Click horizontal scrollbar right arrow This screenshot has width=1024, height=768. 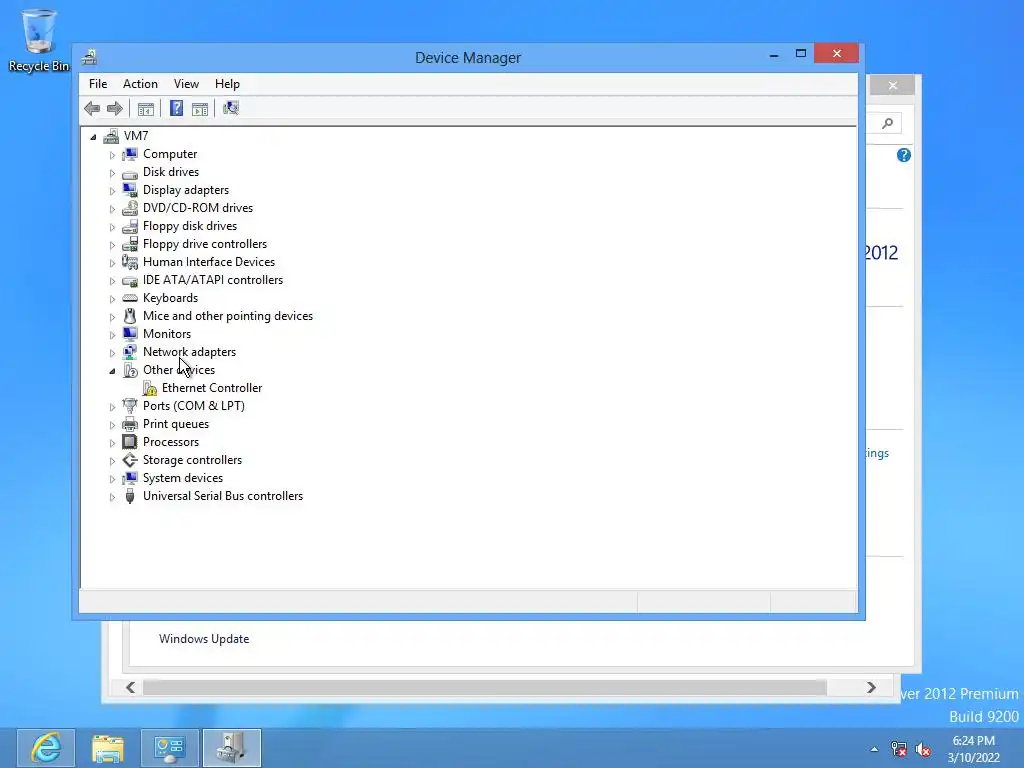871,687
